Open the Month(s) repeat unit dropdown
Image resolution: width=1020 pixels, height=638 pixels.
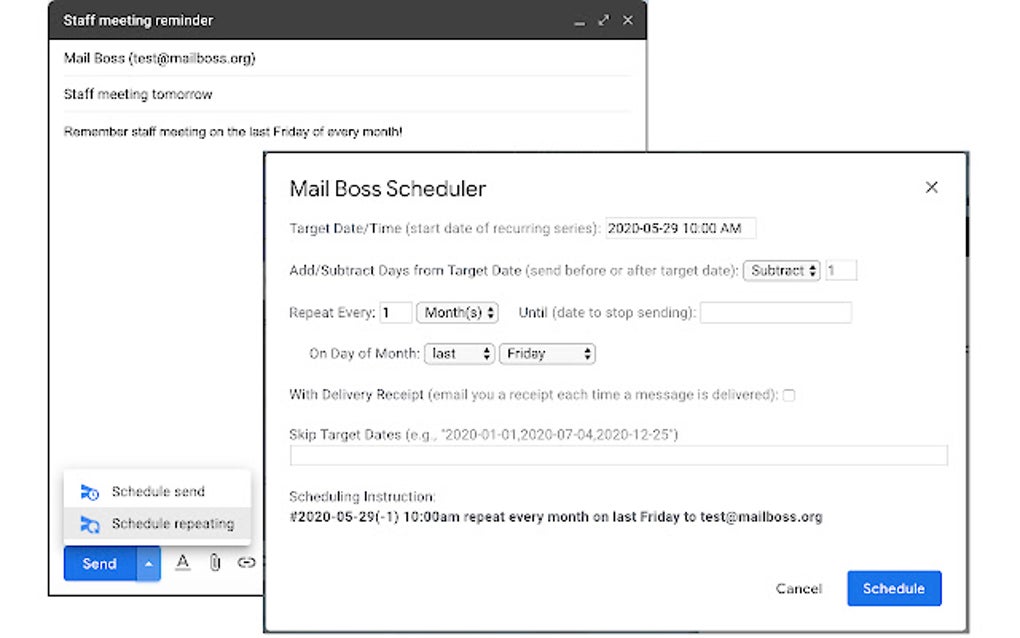click(x=457, y=312)
